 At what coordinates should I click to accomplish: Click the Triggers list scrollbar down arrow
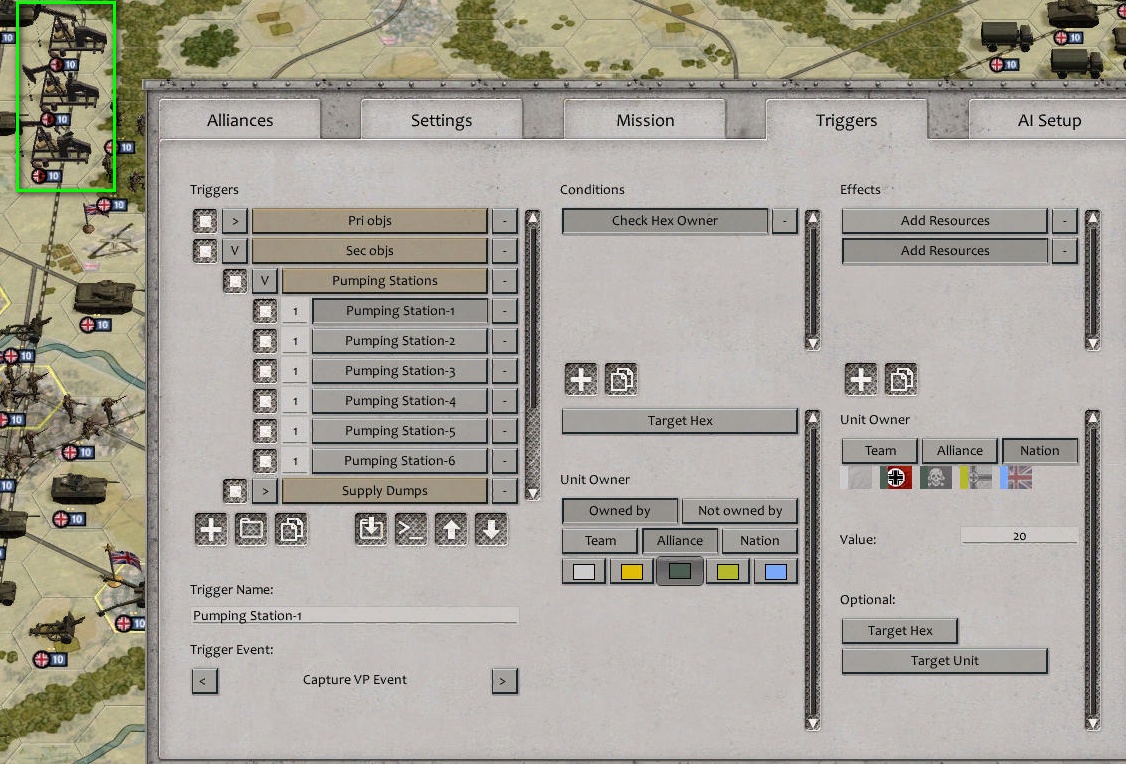533,493
